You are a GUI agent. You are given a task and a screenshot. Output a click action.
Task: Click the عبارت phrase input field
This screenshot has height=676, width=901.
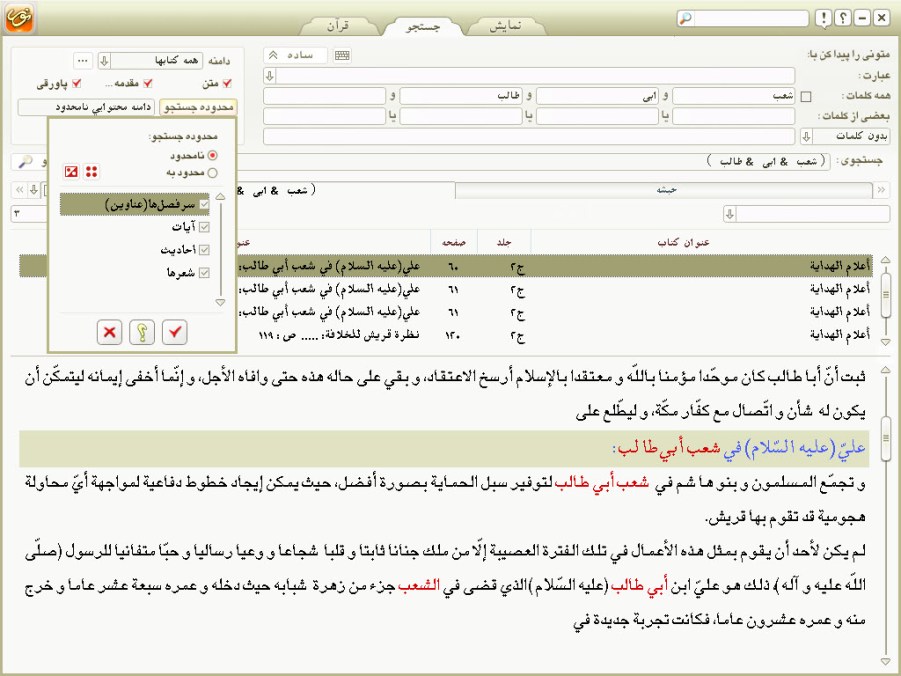536,75
